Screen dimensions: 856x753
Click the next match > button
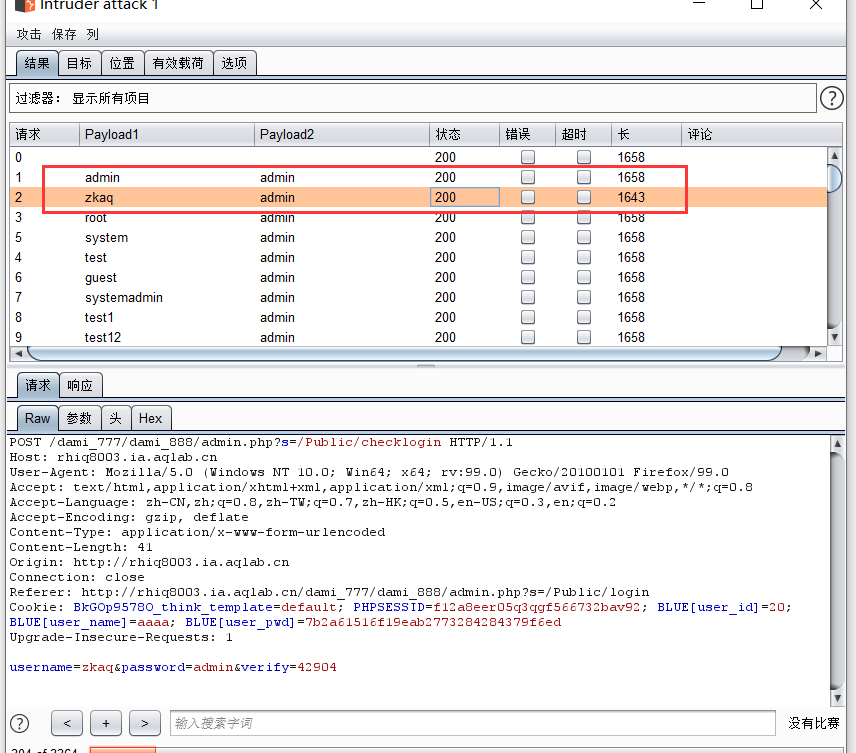coord(145,724)
